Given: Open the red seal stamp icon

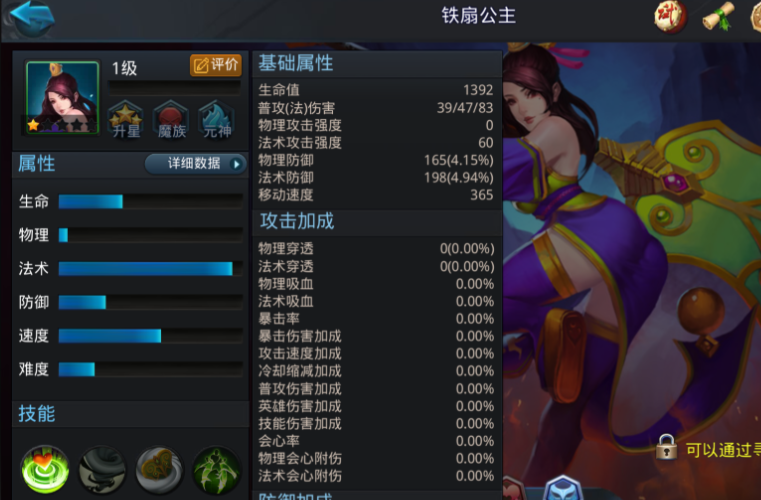Looking at the screenshot, I should point(670,17).
